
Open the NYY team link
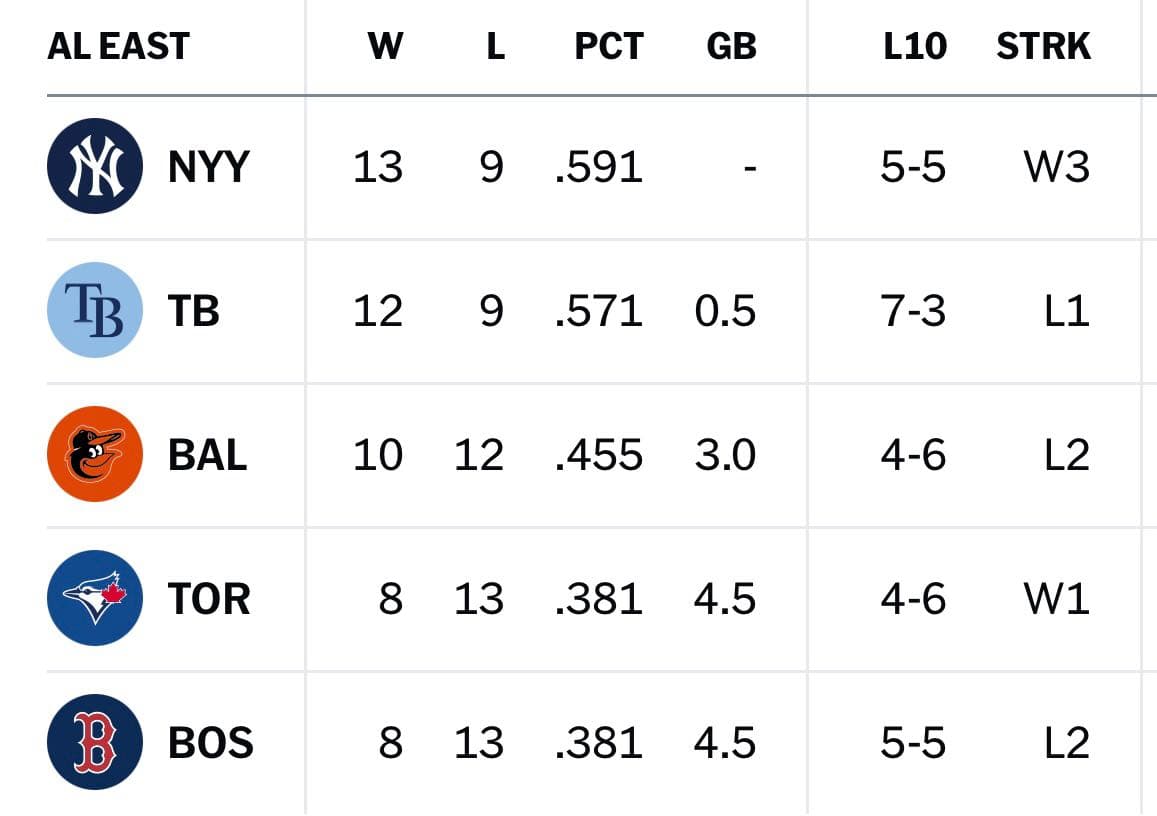[209, 167]
